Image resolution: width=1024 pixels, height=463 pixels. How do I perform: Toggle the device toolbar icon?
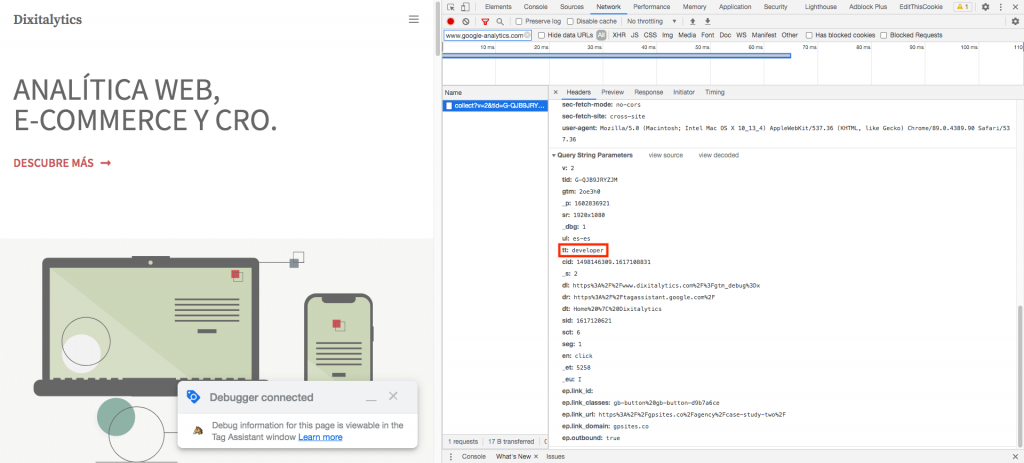[466, 7]
